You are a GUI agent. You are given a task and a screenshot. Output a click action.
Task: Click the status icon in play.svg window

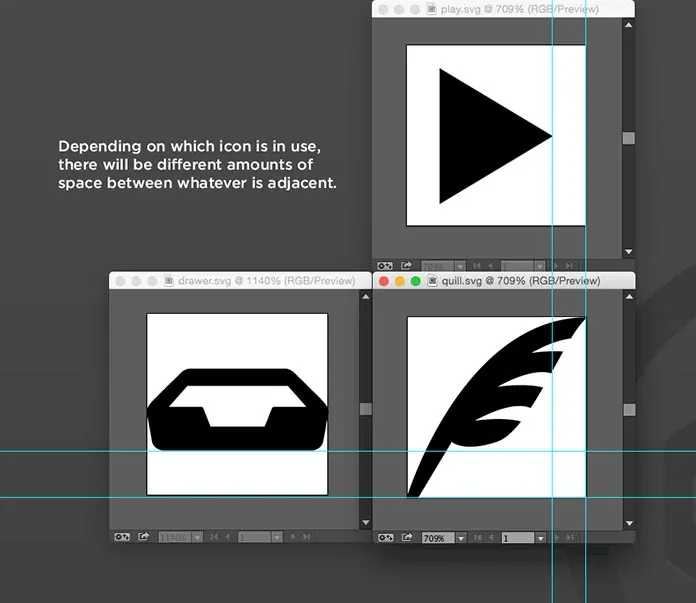(385, 266)
